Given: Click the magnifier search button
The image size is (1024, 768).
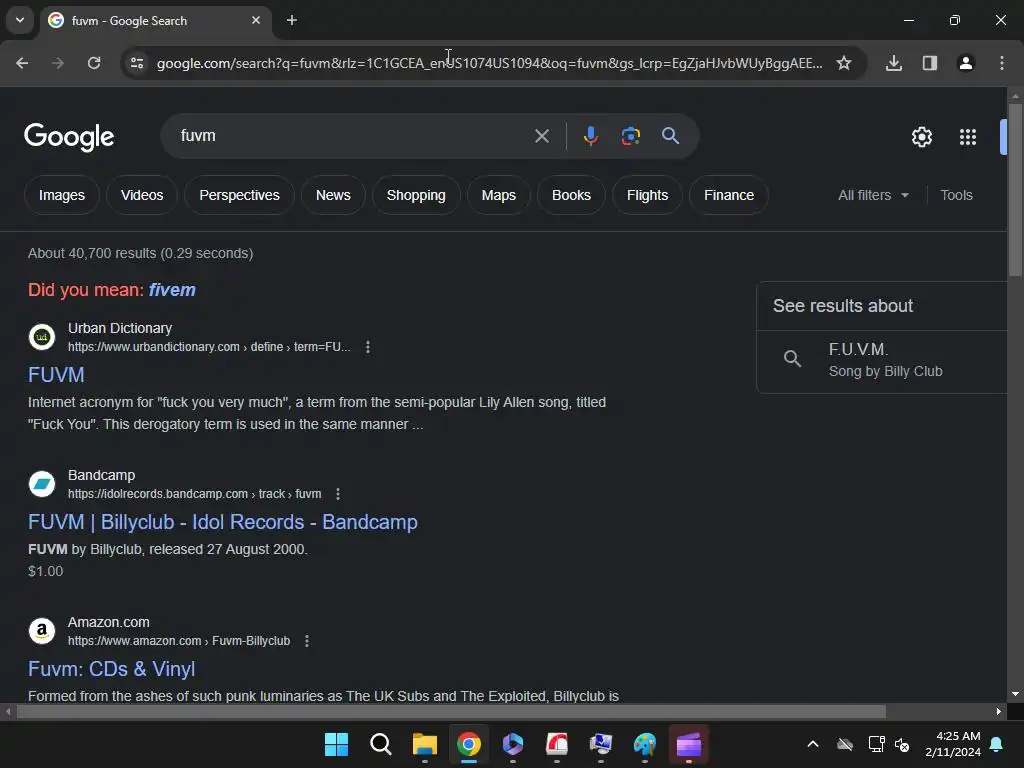Looking at the screenshot, I should coord(670,136).
